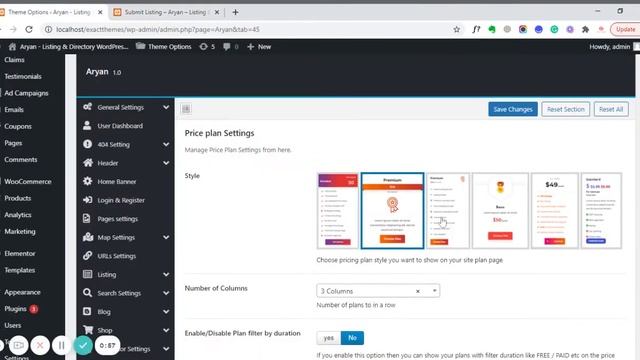Select the $49 plan style thumbnail
640x360 pixels.
[555, 211]
